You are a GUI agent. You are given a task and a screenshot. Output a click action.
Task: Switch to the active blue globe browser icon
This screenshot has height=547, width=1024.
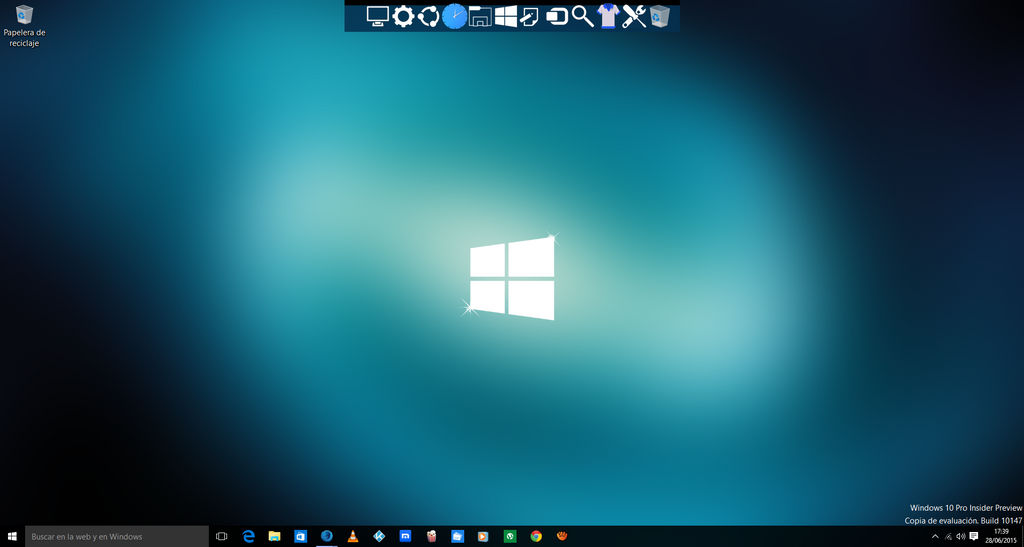[x=327, y=537]
